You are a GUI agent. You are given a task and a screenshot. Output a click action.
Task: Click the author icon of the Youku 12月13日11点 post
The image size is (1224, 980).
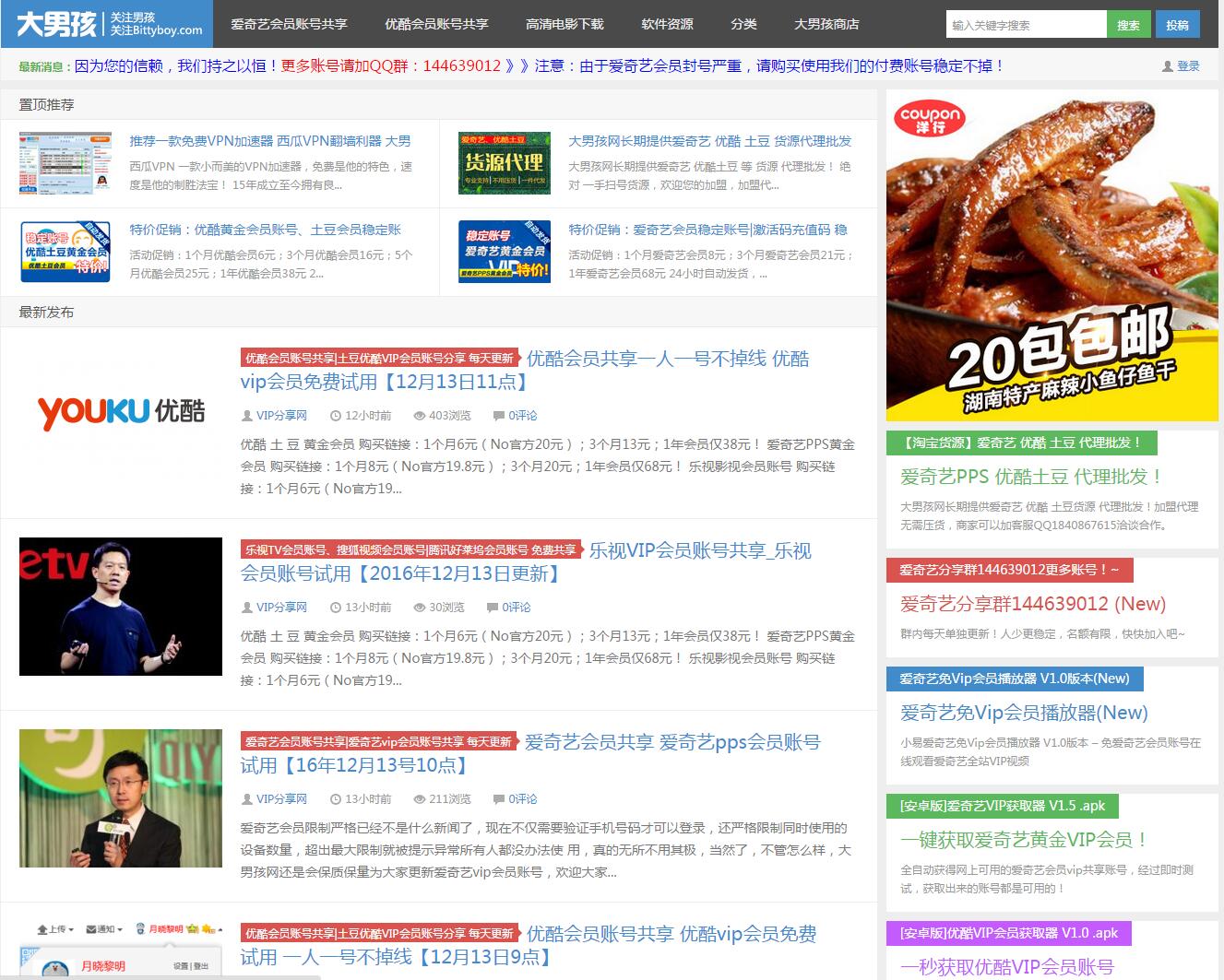point(246,416)
